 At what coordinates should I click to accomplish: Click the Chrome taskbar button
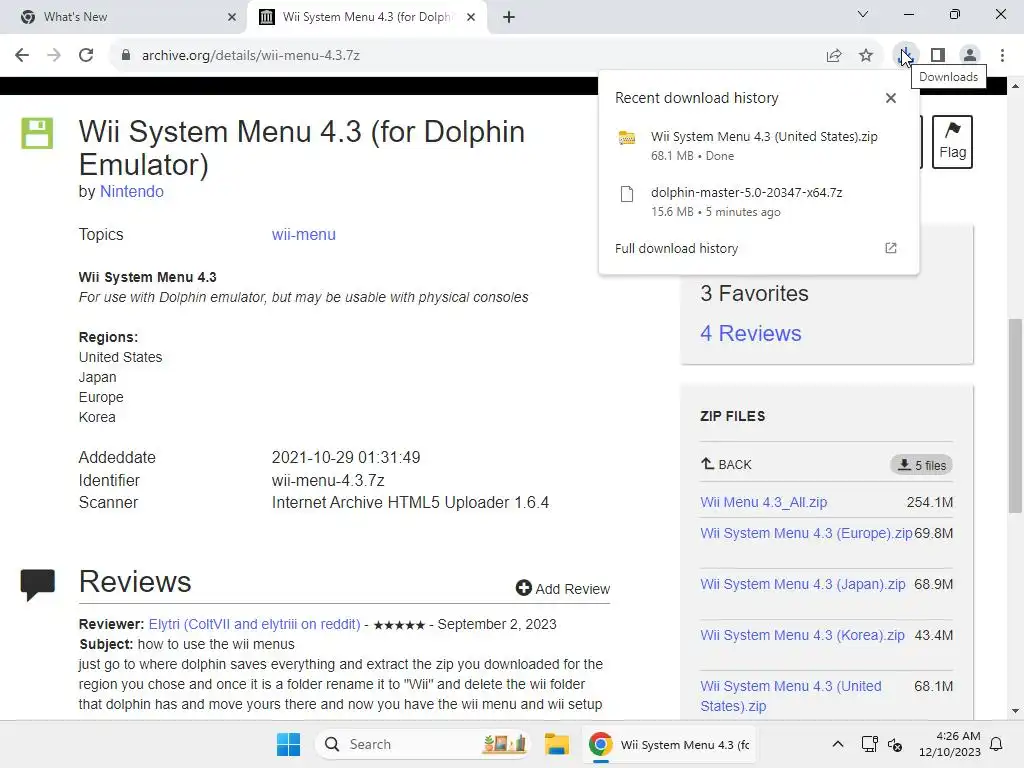[670, 744]
